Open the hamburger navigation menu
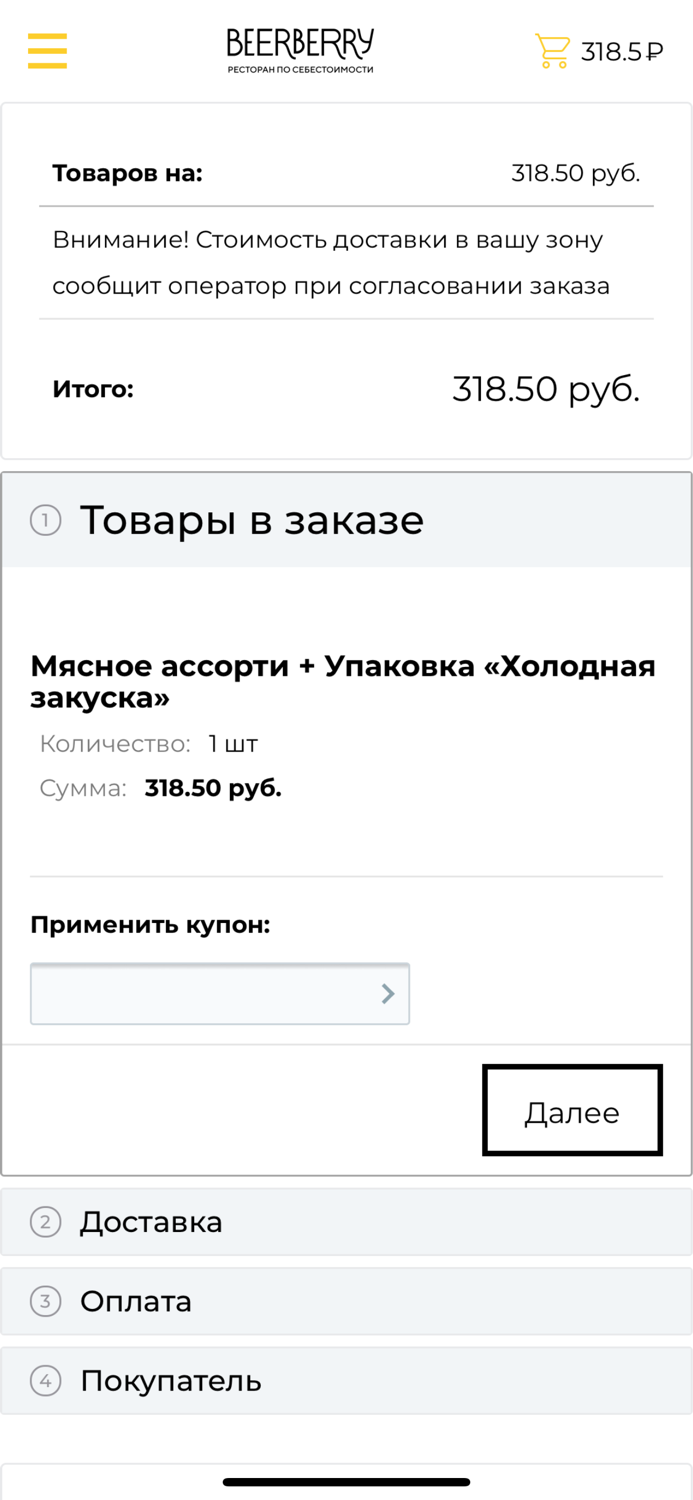The height and width of the screenshot is (1500, 693). click(46, 50)
